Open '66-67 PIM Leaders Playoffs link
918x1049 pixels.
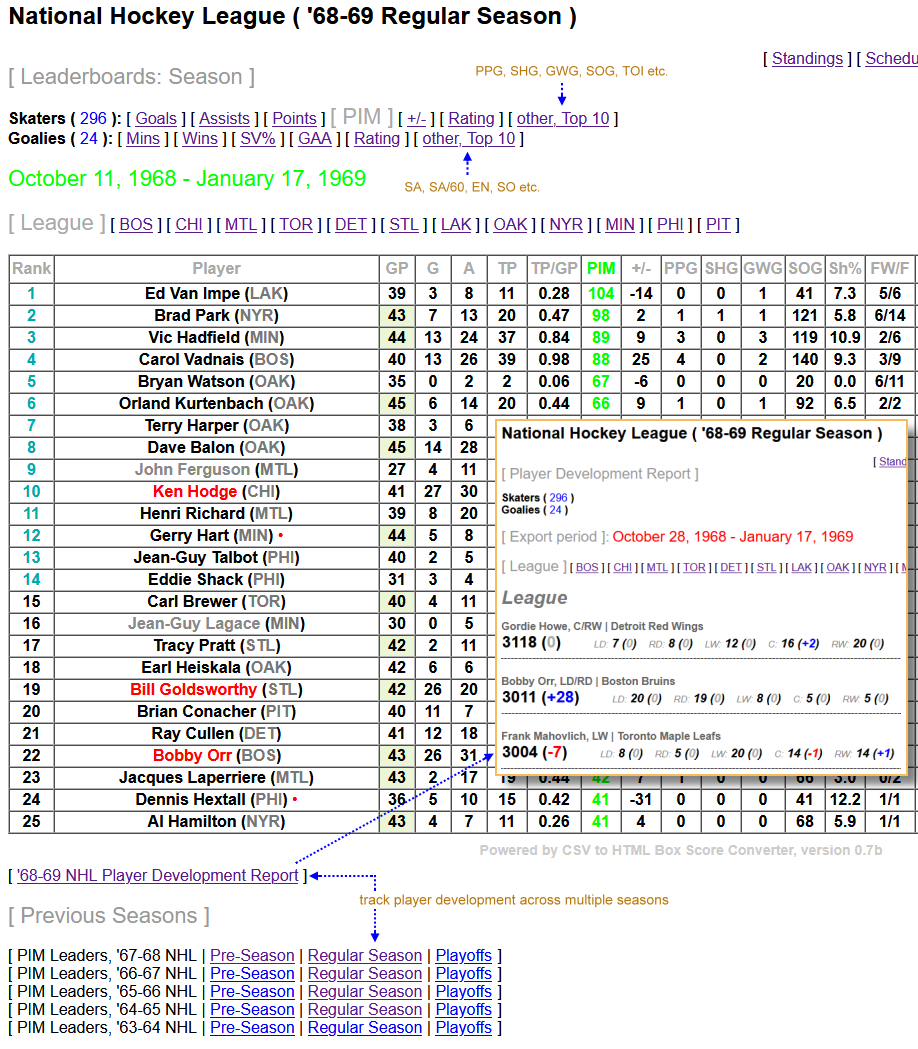(464, 974)
